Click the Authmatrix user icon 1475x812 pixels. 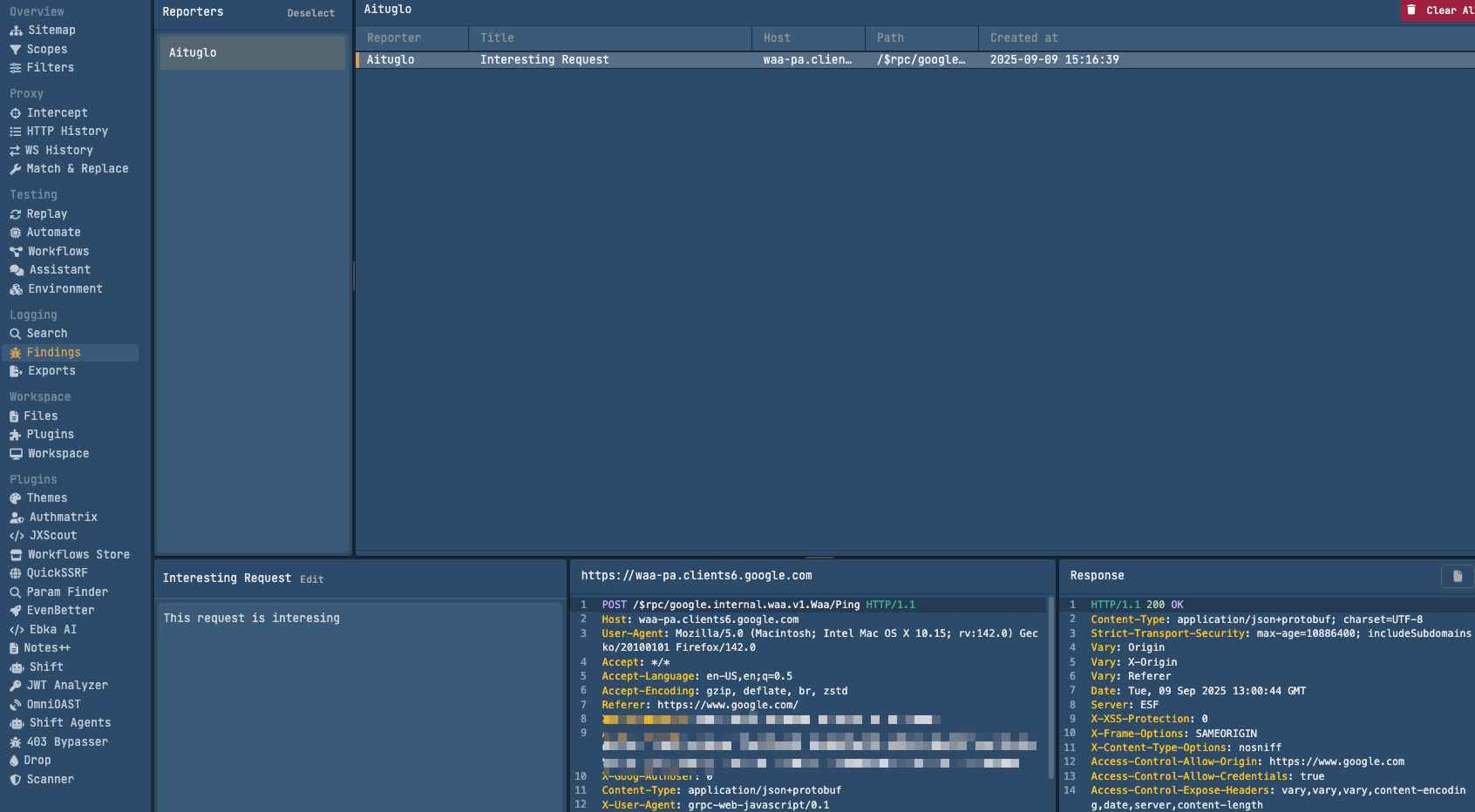point(17,518)
